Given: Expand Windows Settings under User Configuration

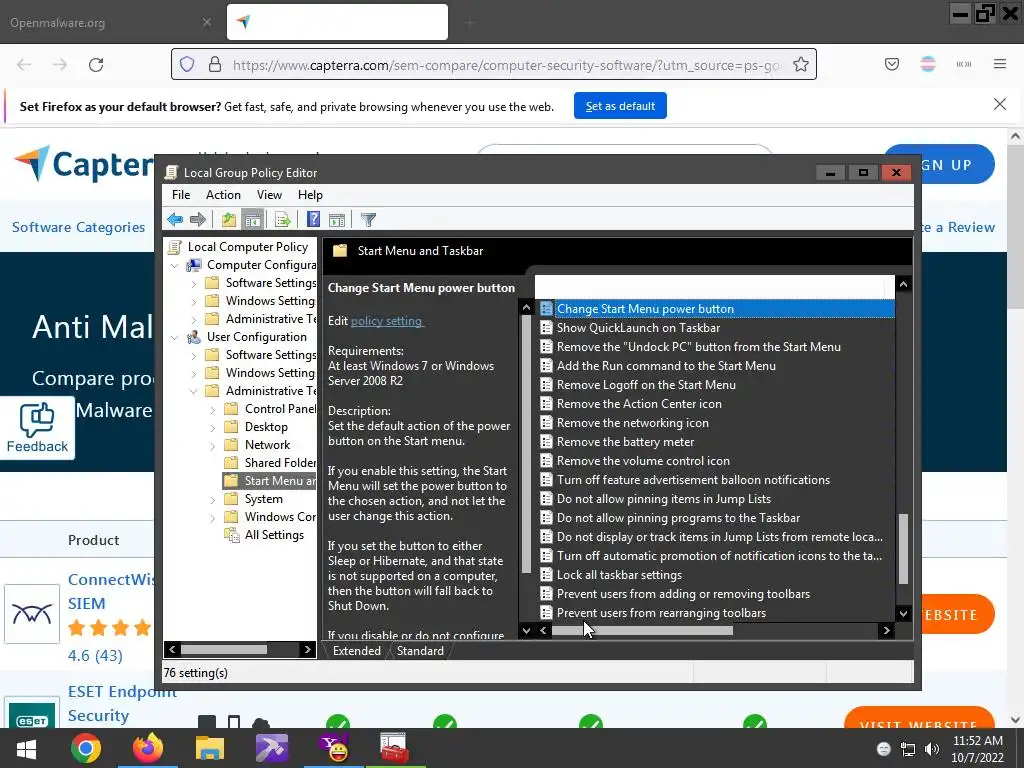Looking at the screenshot, I should point(193,374).
